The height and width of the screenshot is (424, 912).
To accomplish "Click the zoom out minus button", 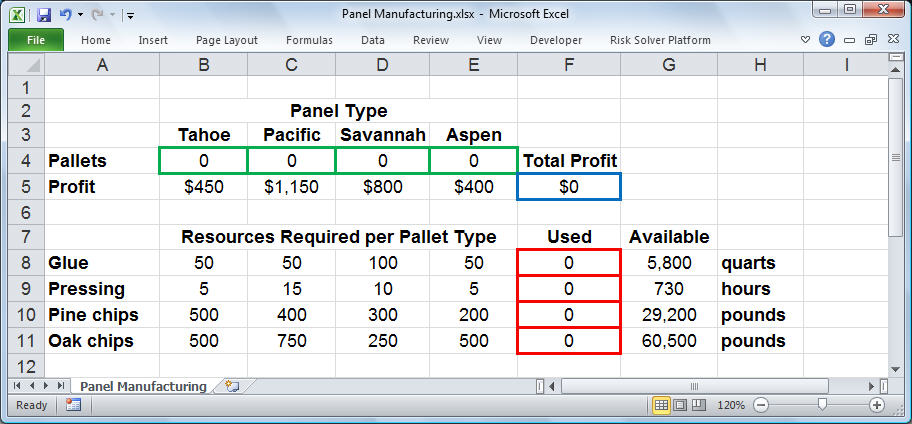I will click(x=761, y=405).
